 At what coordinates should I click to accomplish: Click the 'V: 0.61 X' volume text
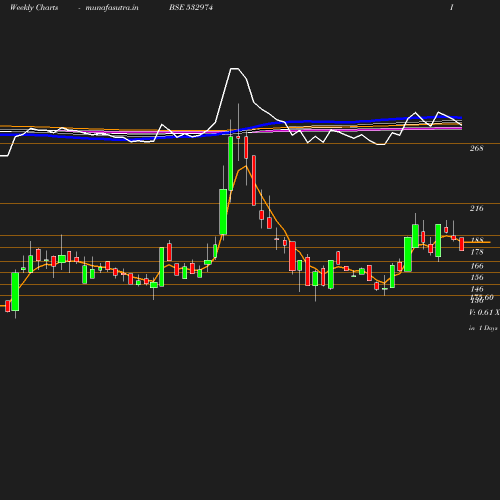tap(484, 312)
